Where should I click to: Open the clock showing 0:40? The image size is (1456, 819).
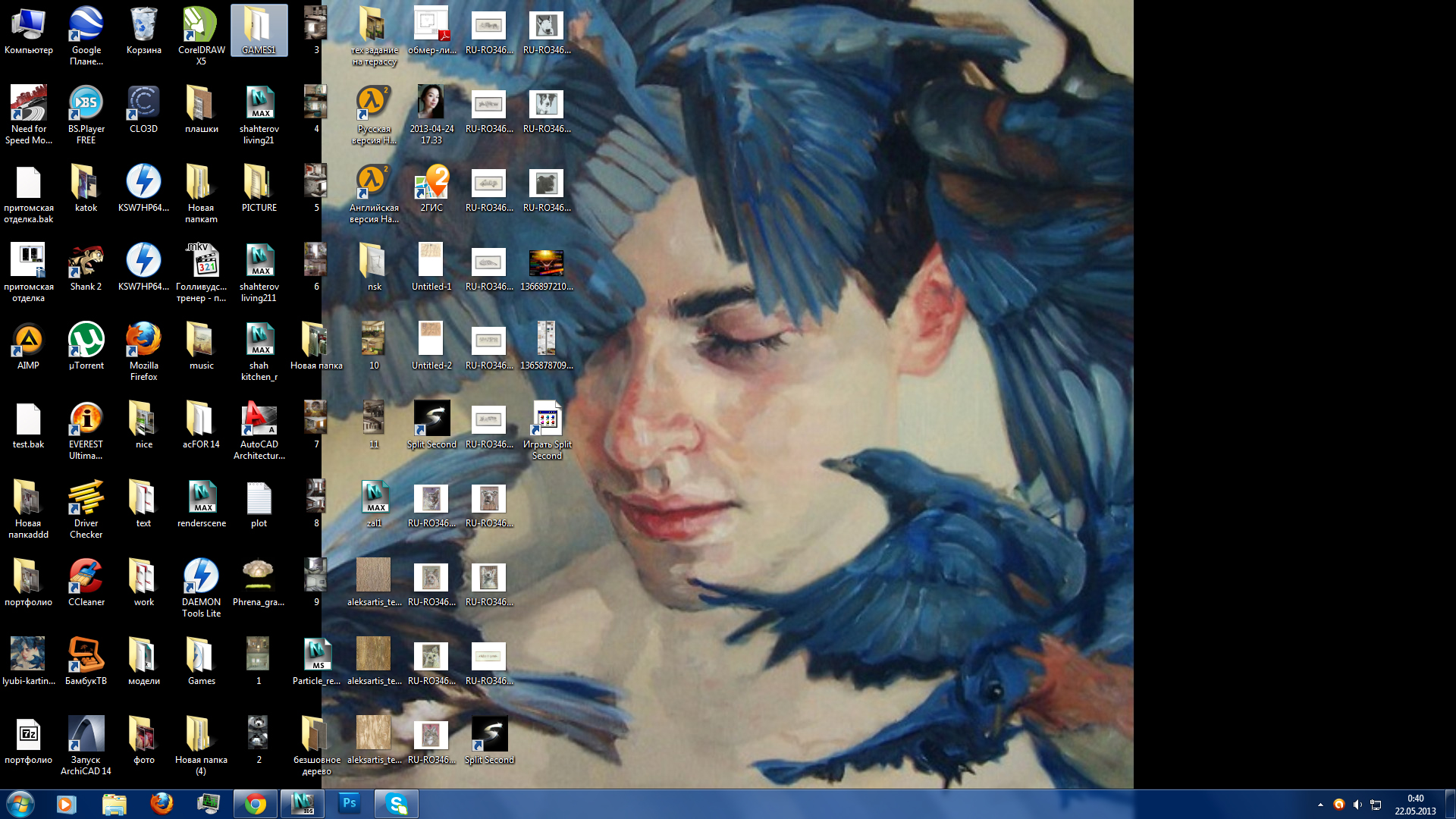tap(1415, 805)
